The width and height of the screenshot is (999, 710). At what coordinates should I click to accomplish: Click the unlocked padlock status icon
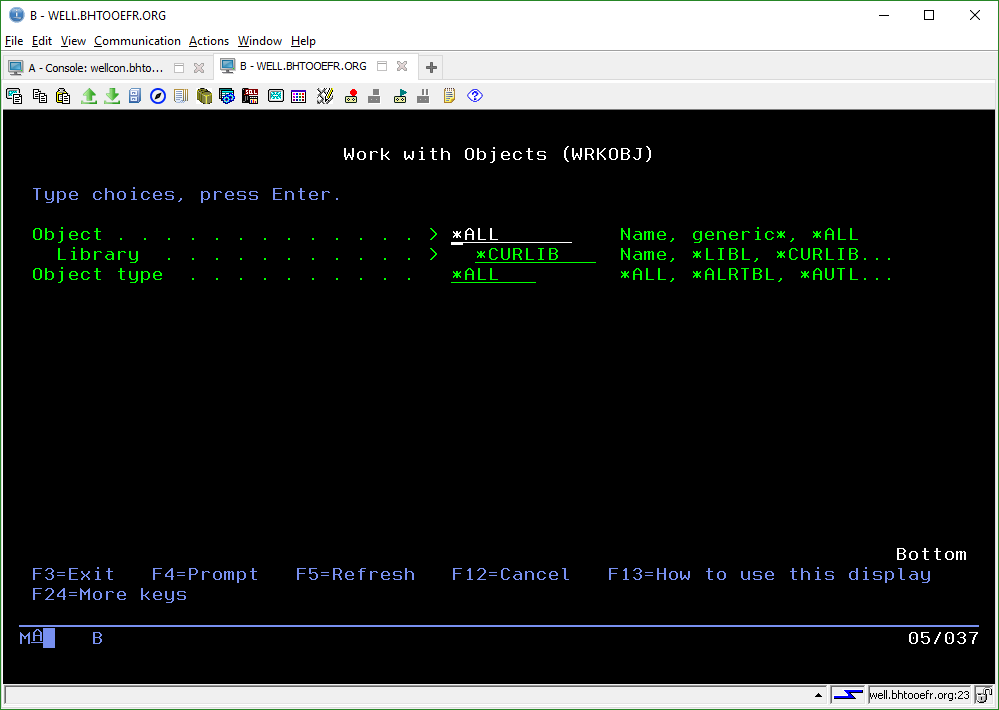984,695
